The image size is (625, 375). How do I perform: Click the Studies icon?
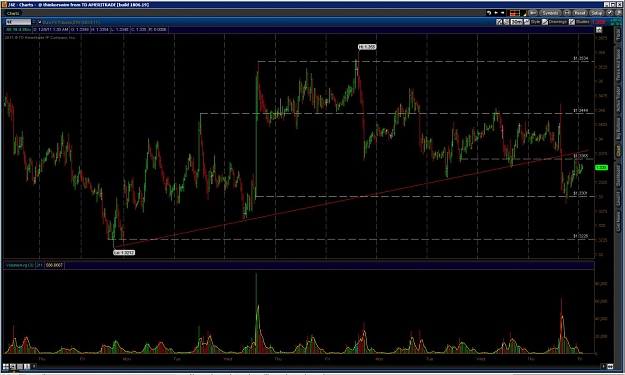[572, 22]
